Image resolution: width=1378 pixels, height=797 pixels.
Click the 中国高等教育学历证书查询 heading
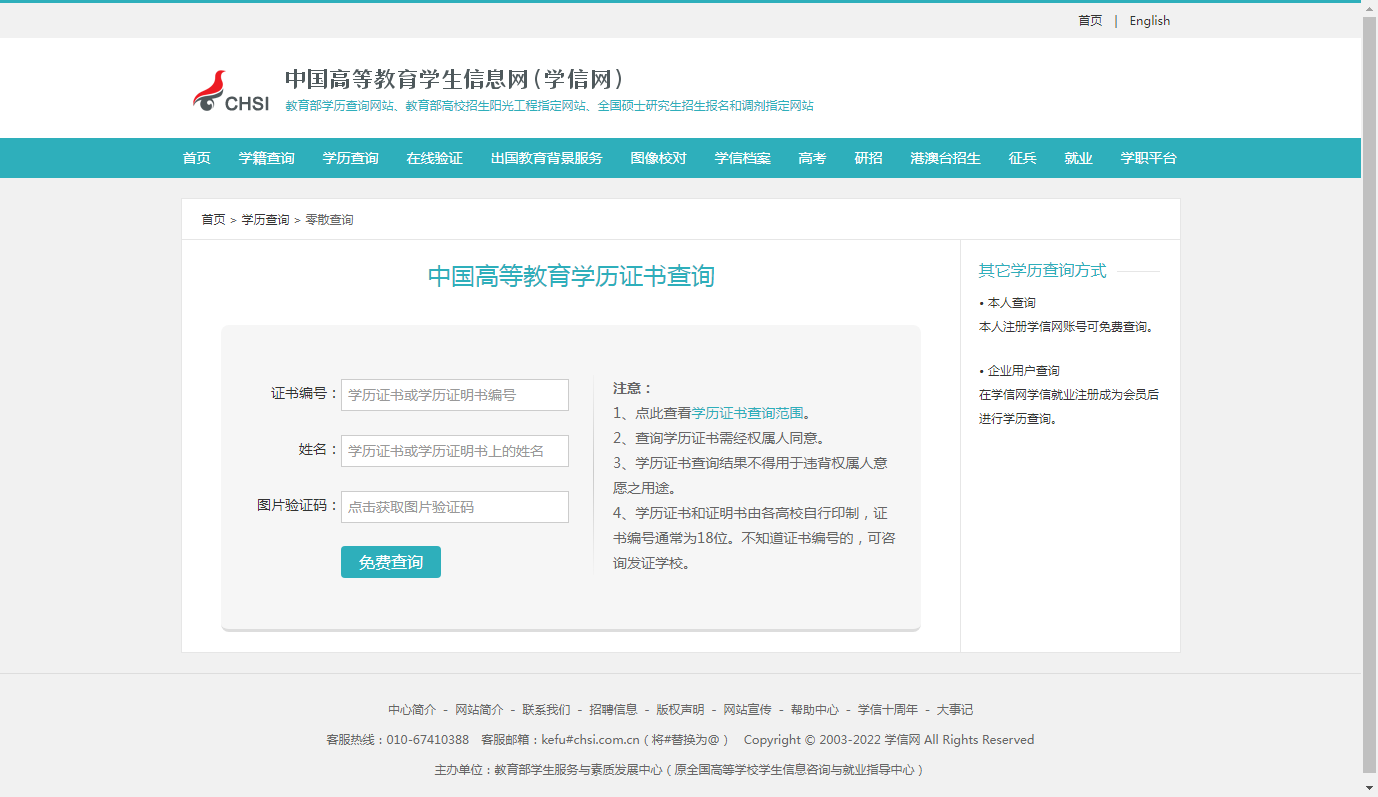(x=571, y=277)
